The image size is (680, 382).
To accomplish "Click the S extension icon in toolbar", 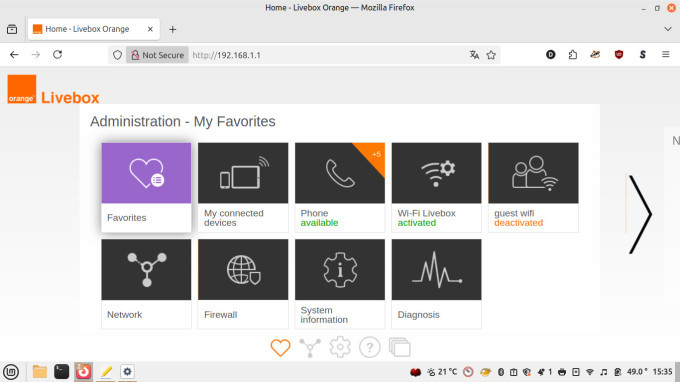I will click(642, 55).
